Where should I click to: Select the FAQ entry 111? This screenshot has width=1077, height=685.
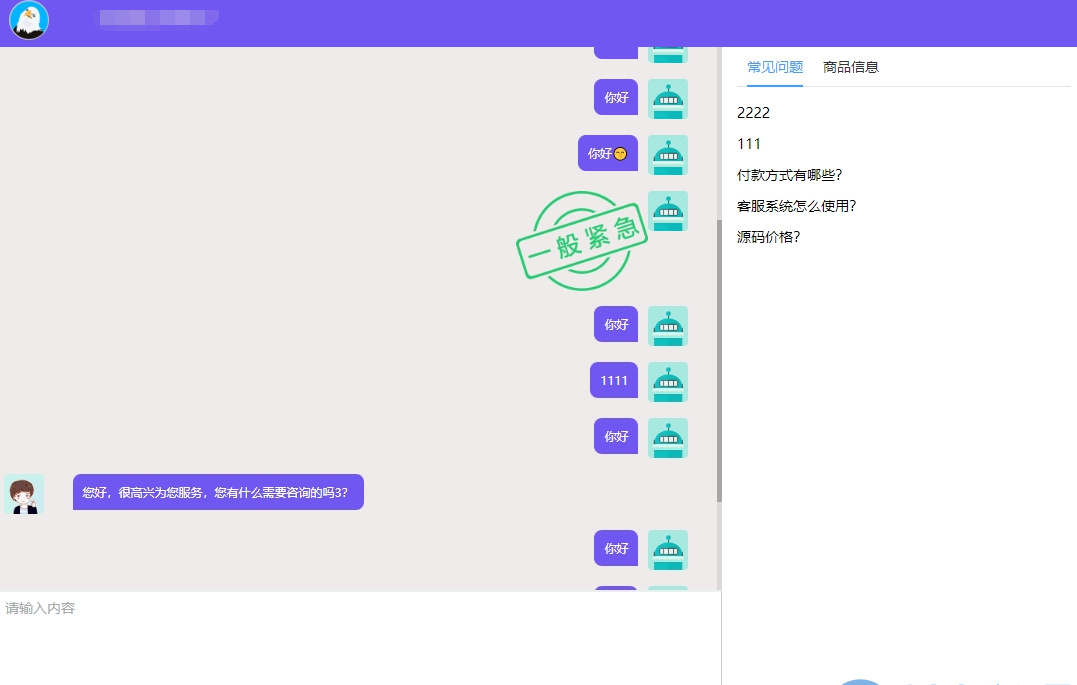click(749, 144)
